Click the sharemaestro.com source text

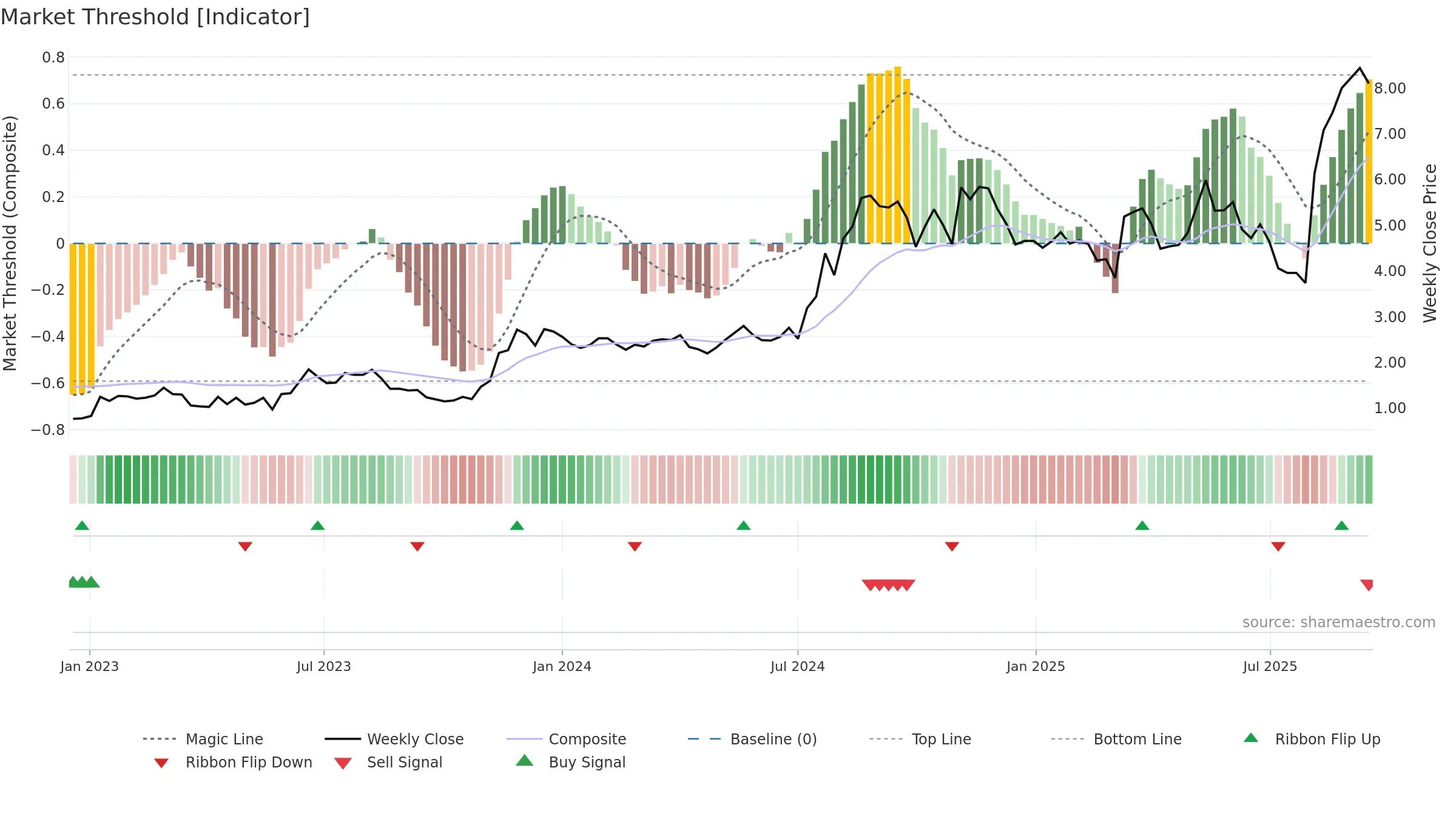click(1339, 622)
